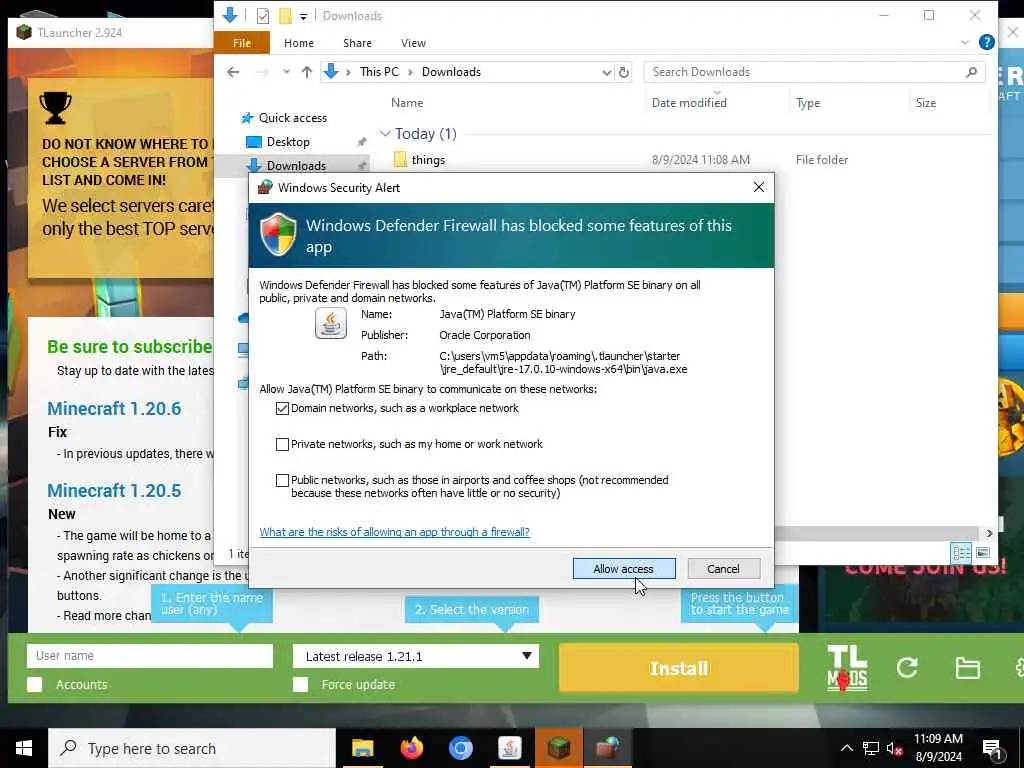Select Desktop in navigation pane
This screenshot has width=1024, height=768.
pyautogui.click(x=288, y=142)
